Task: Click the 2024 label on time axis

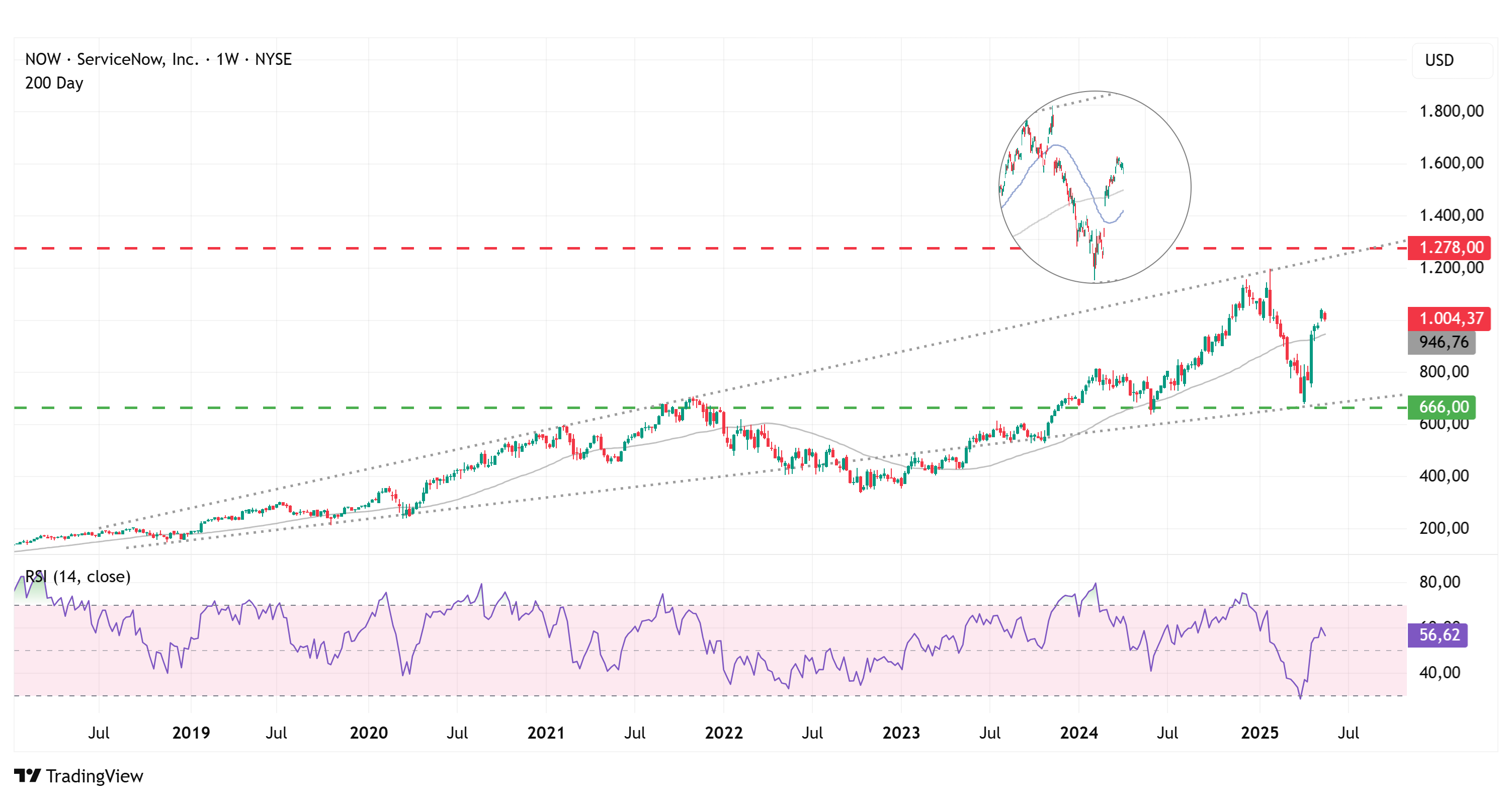Action: coord(1079,733)
